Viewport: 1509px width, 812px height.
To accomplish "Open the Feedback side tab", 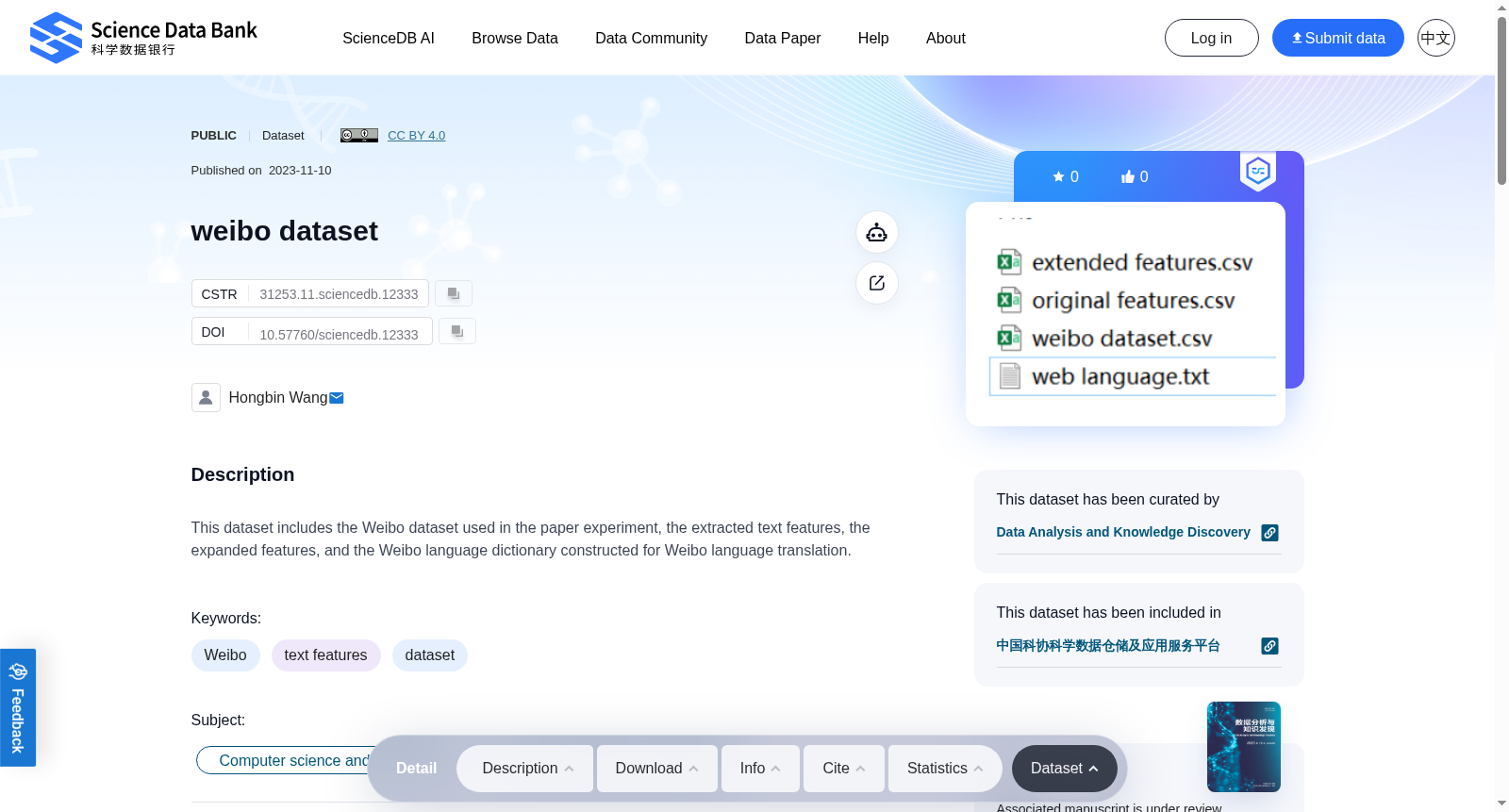I will point(18,707).
